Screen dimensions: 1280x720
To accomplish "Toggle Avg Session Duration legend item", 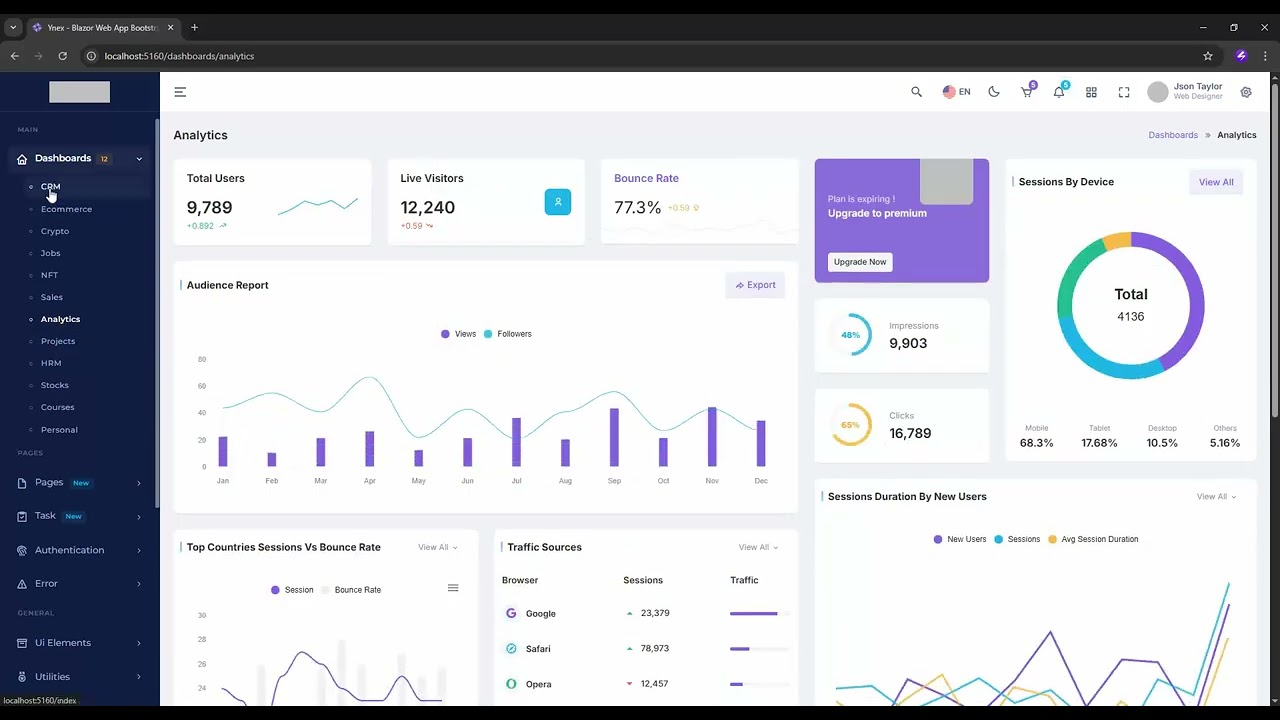I will click(x=1093, y=539).
